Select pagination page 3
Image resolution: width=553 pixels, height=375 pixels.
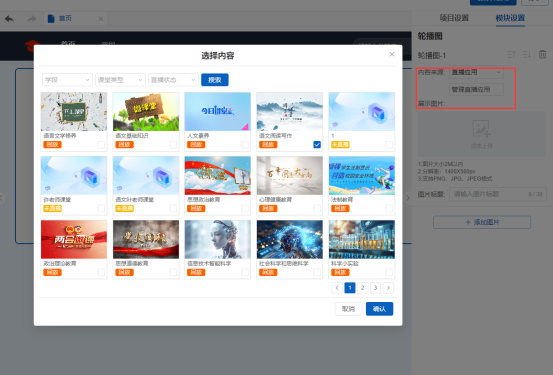coord(376,288)
